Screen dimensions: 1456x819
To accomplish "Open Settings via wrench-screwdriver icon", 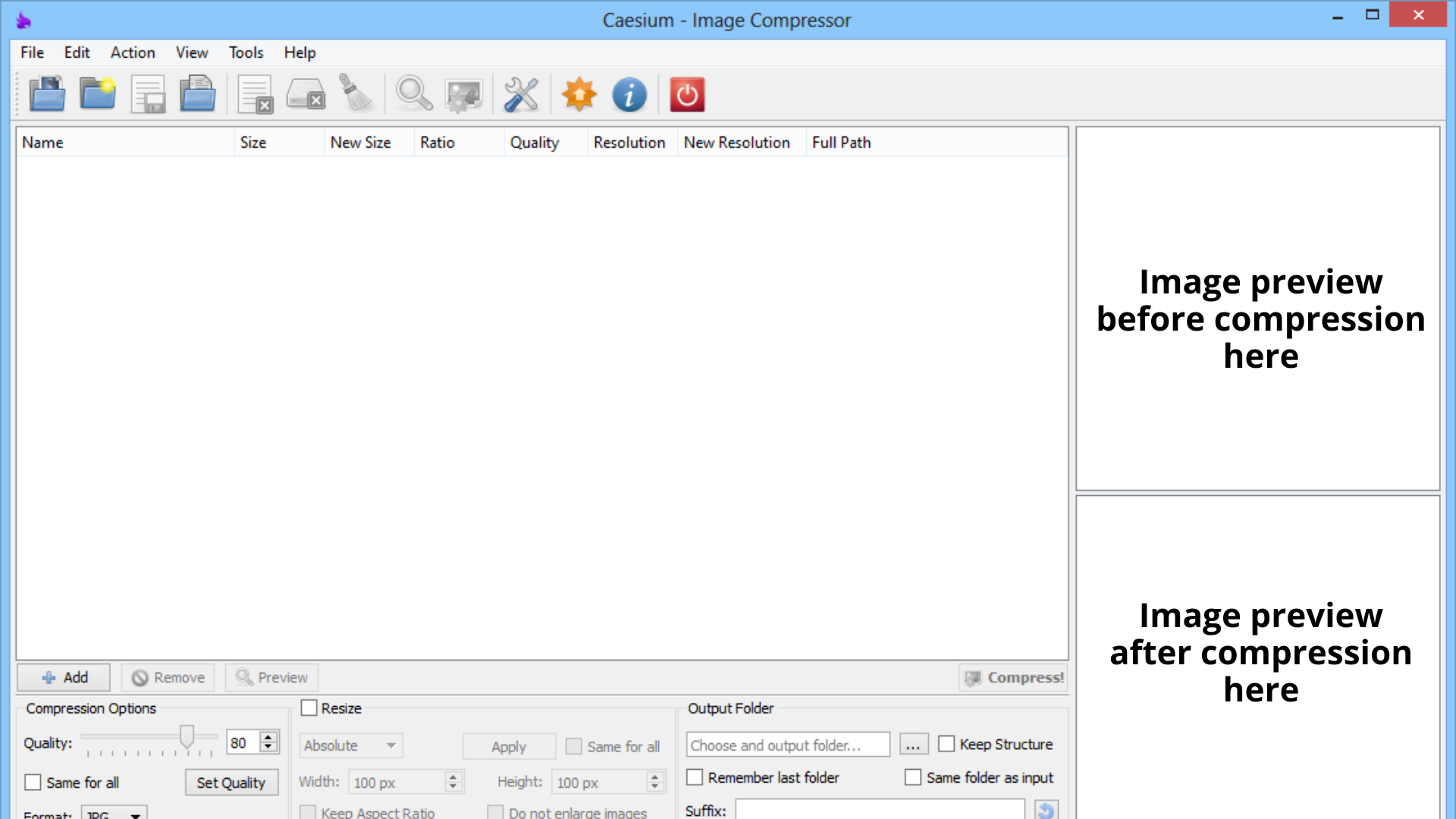I will tap(522, 95).
